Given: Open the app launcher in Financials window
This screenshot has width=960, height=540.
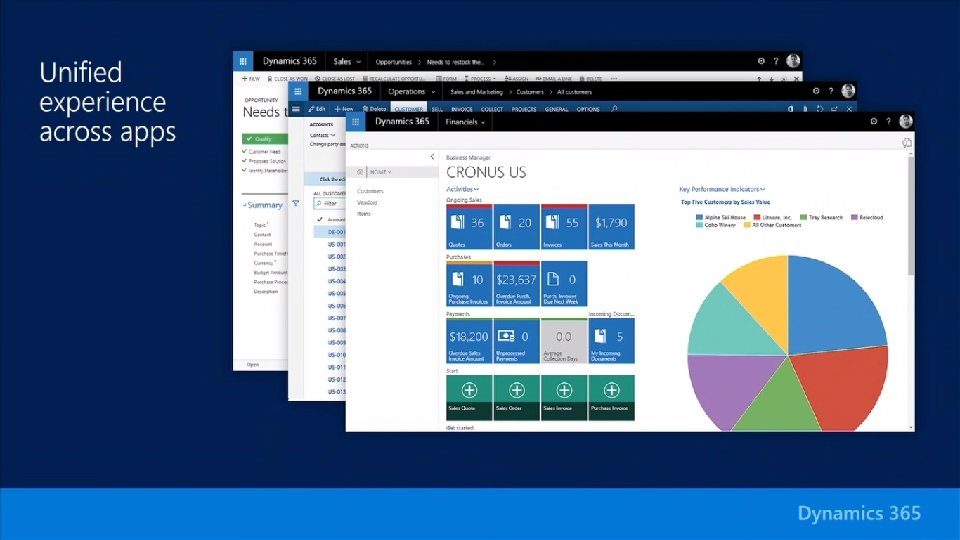Looking at the screenshot, I should [355, 122].
